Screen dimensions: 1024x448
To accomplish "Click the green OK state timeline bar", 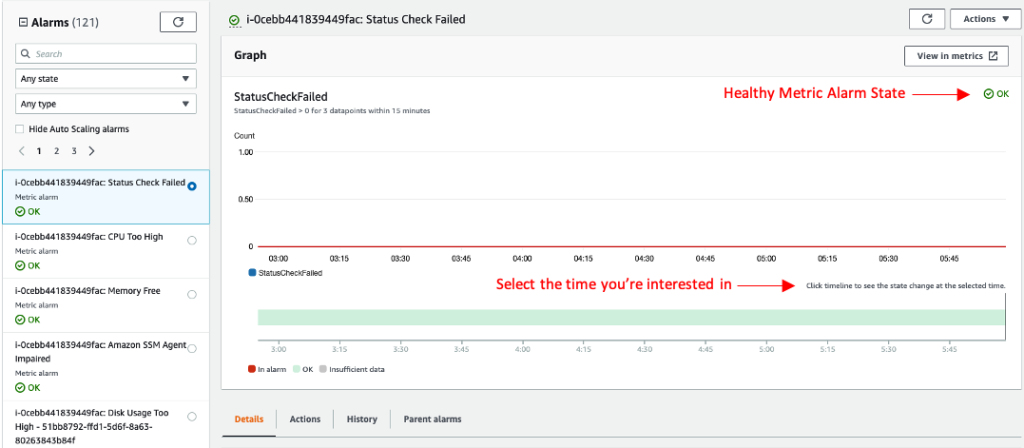I will [630, 317].
